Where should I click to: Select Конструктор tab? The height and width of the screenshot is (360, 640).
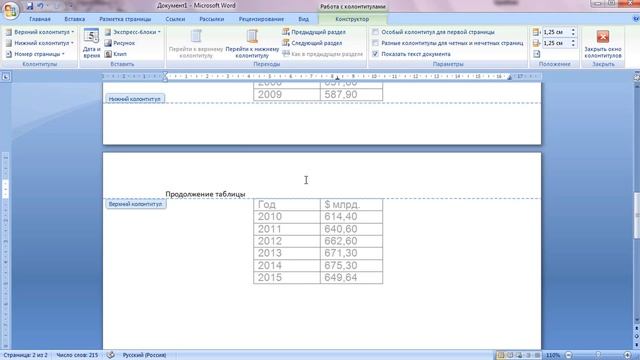click(352, 19)
